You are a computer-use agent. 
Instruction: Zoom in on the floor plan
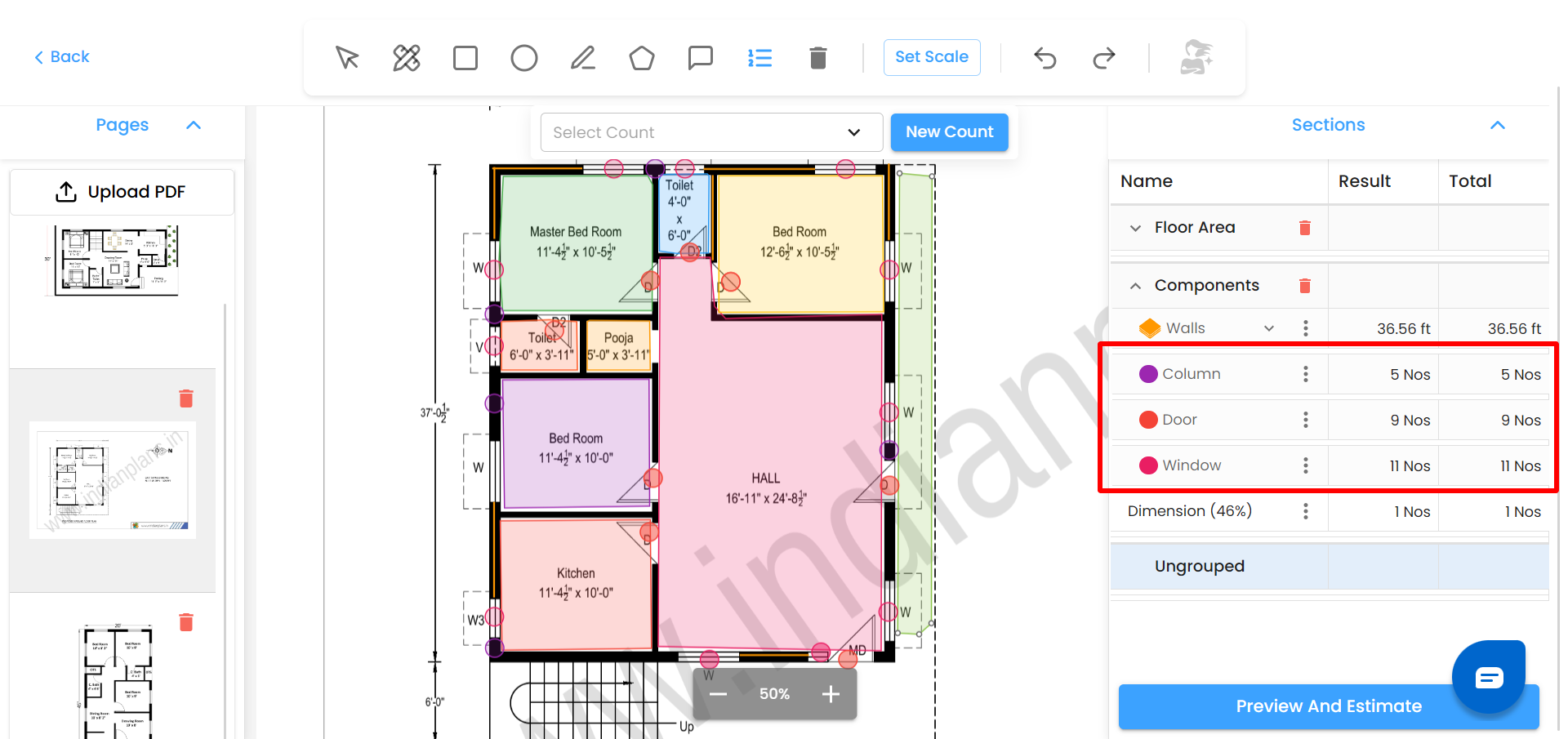coord(831,694)
